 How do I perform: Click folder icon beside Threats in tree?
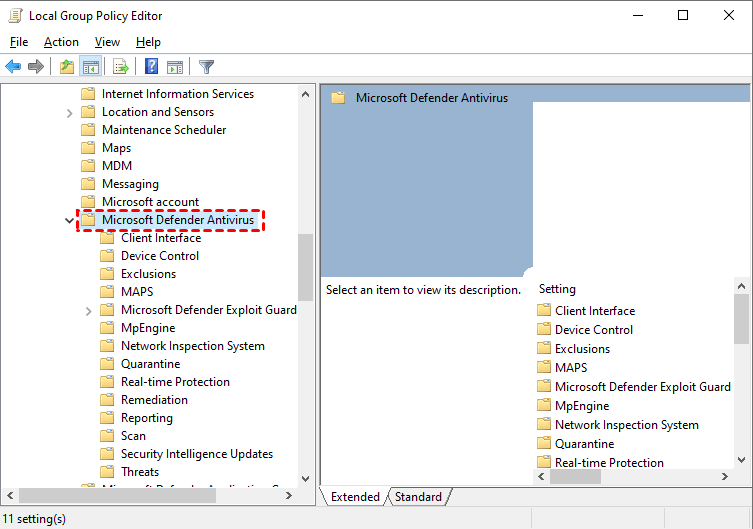[107, 471]
